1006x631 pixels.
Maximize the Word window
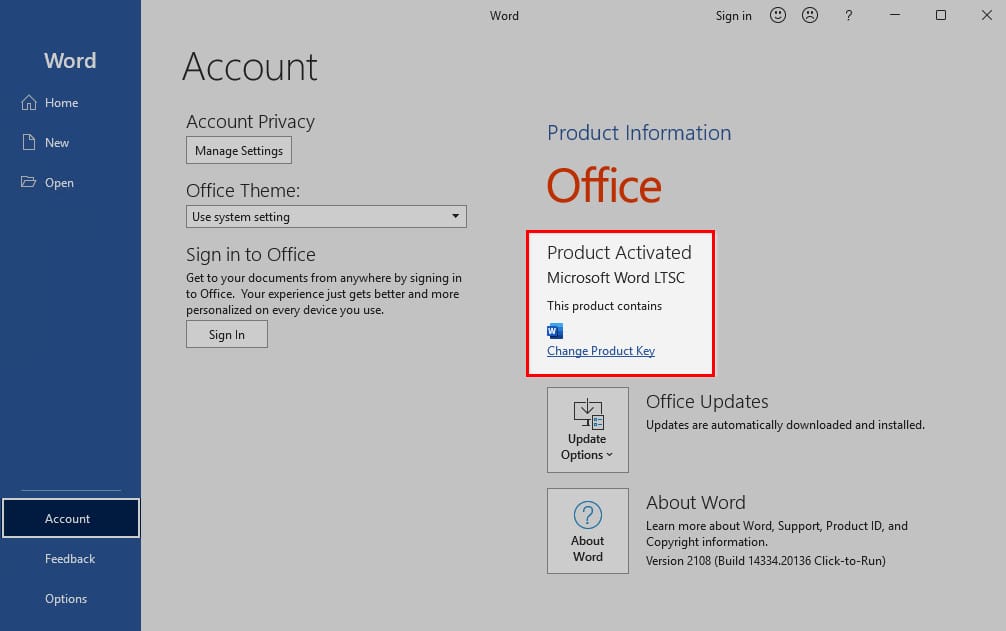[x=941, y=15]
